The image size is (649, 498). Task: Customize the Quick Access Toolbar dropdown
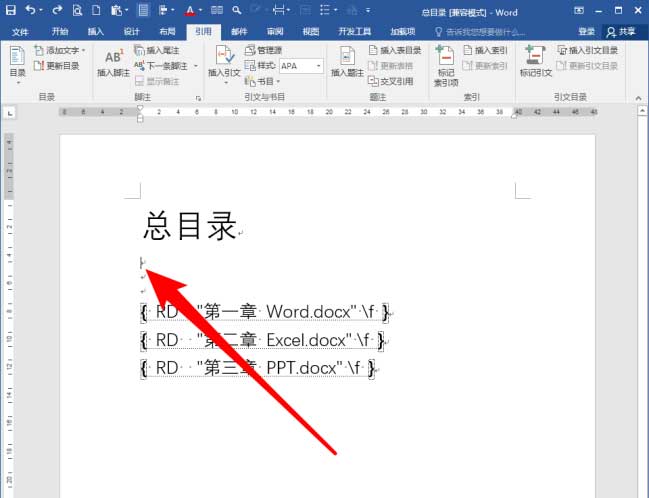pyautogui.click(x=368, y=10)
